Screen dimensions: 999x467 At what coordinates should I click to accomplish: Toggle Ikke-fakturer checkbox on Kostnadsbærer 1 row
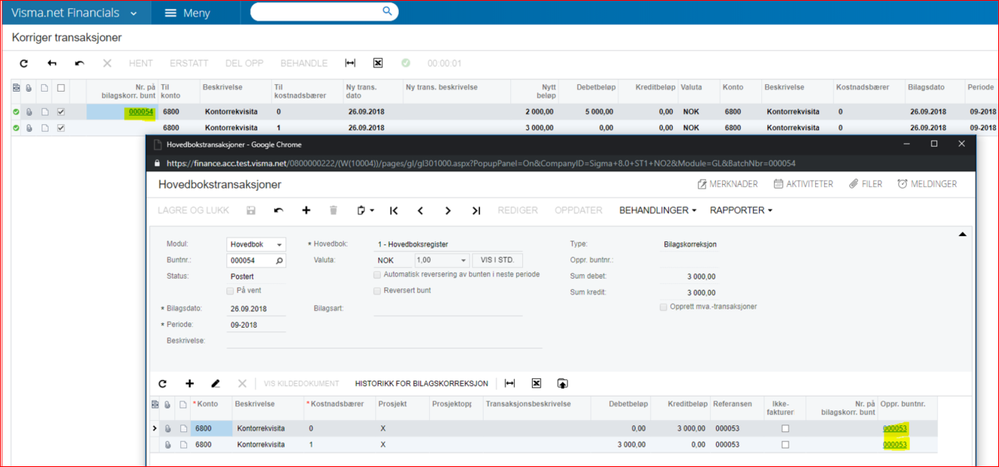(x=785, y=444)
